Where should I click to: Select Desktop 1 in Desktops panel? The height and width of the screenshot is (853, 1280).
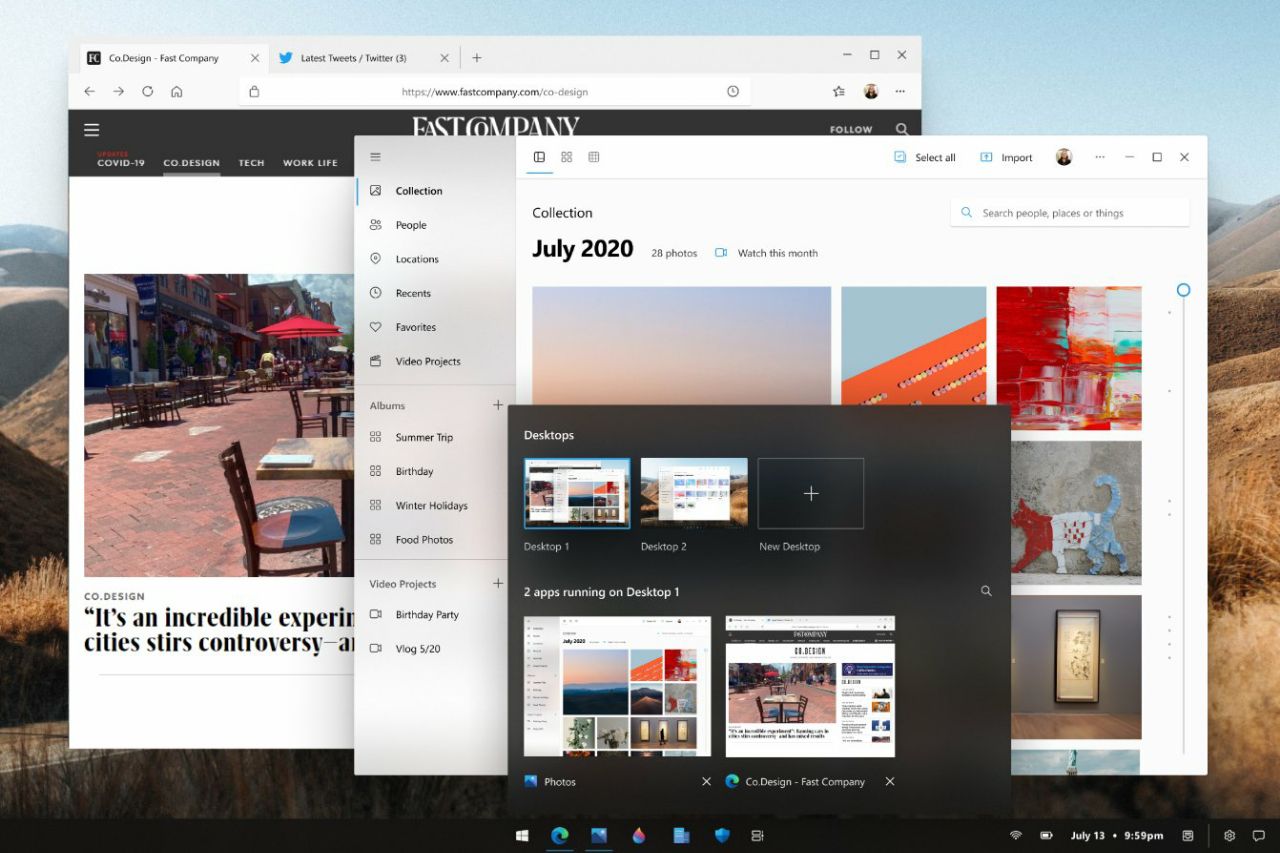tap(577, 493)
